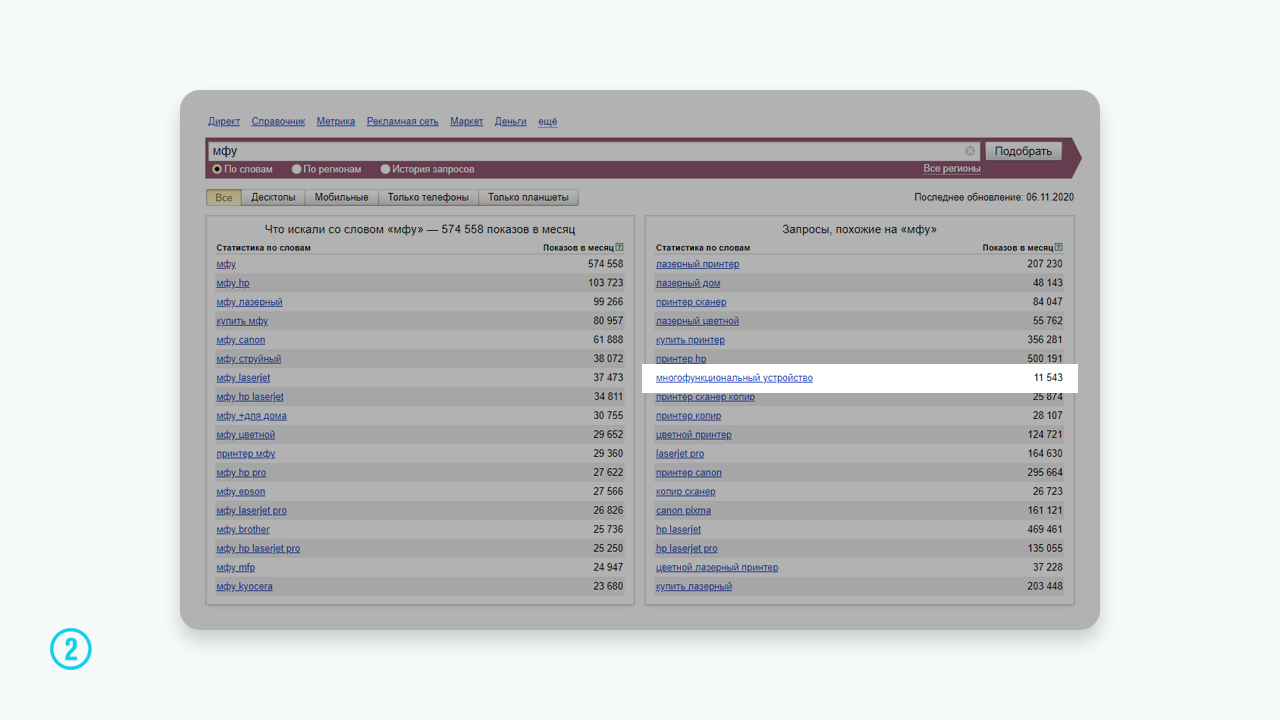The width and height of the screenshot is (1280, 720).
Task: Open the 'копир сканер' similar query
Action: point(686,492)
